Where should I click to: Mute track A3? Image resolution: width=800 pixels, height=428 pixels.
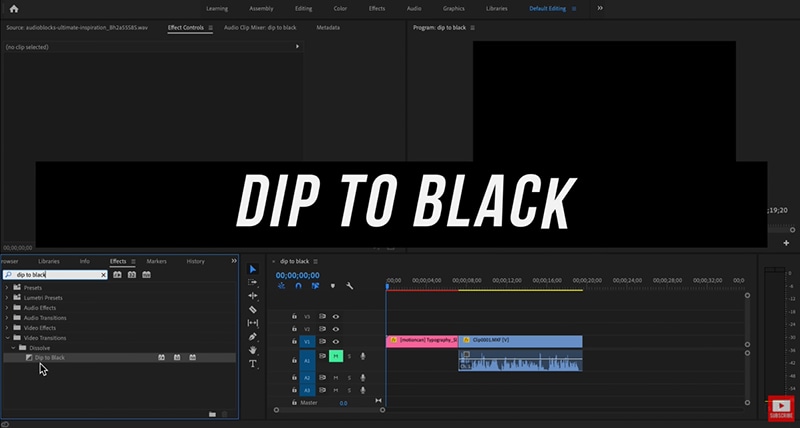tap(336, 390)
